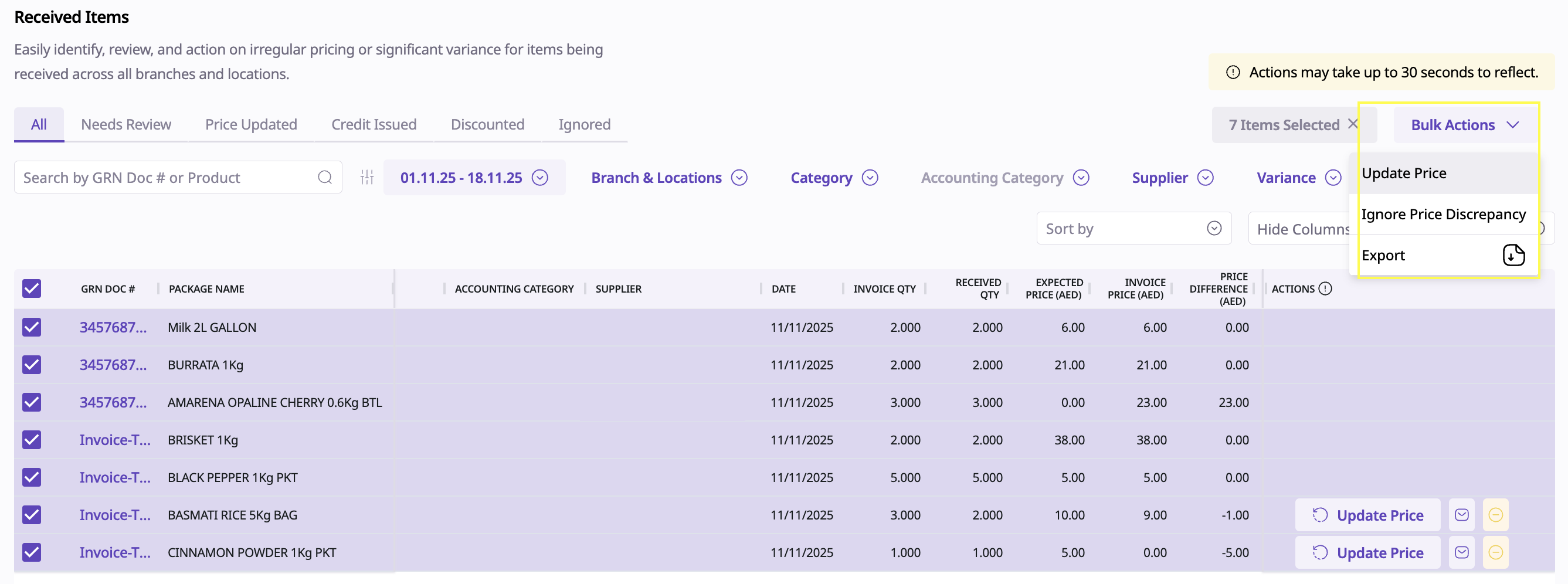Screen dimensions: 1568x584
Task: Choose Ignore Price Discrepancy from bulk menu
Action: point(1443,215)
